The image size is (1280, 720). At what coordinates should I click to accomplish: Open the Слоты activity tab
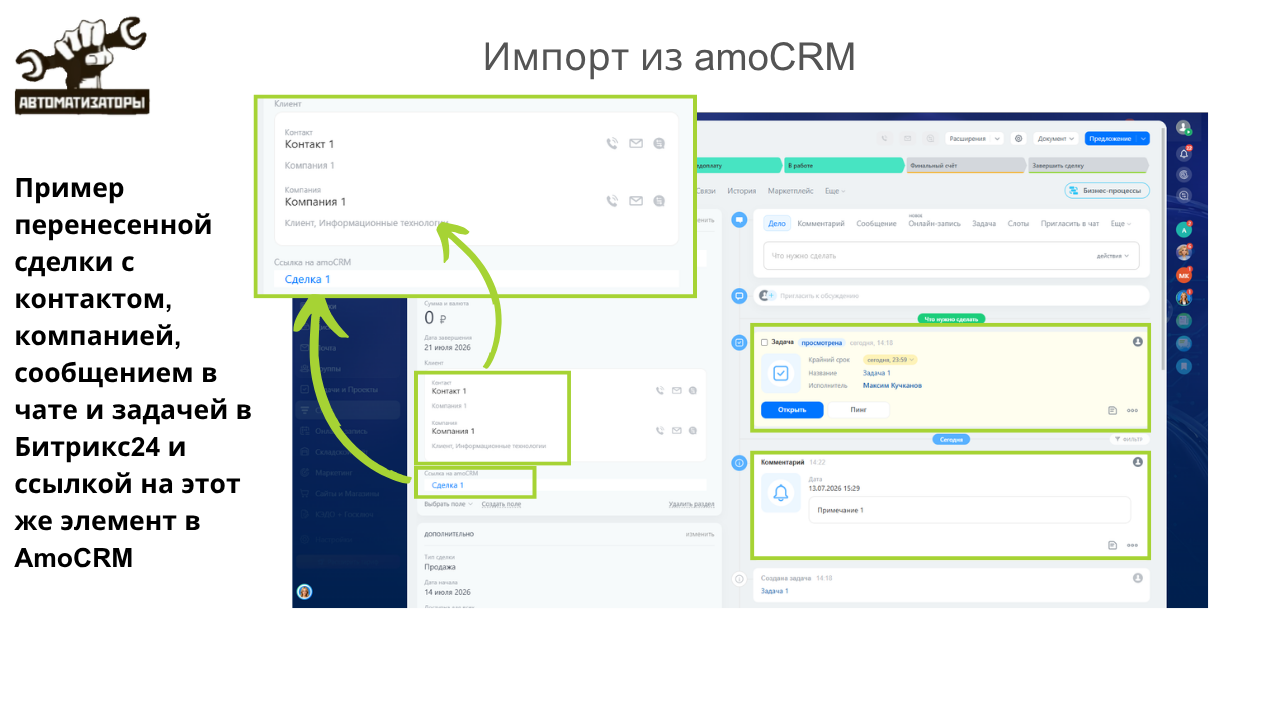[x=1018, y=223]
